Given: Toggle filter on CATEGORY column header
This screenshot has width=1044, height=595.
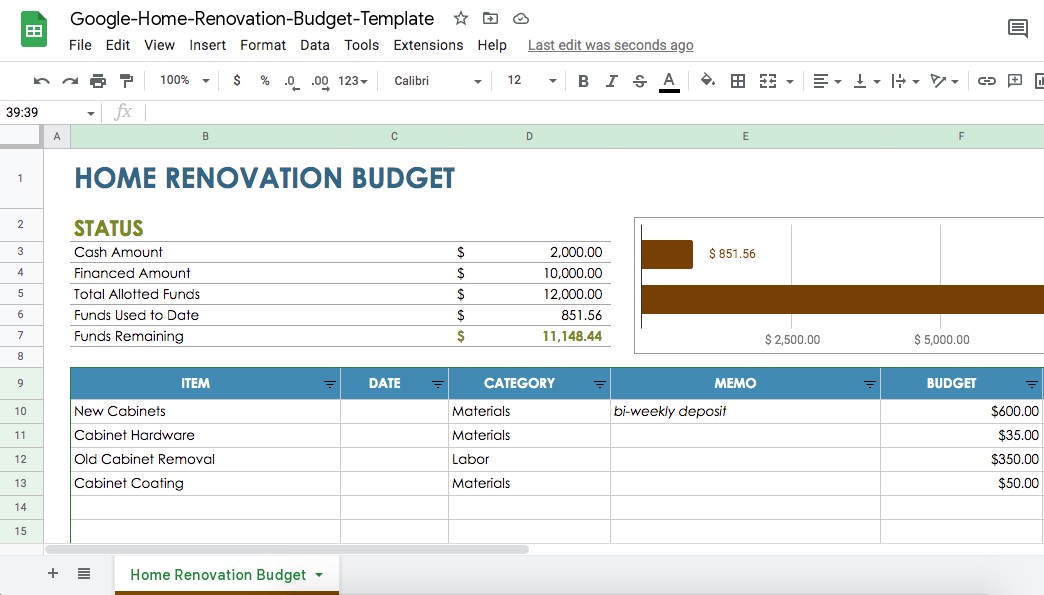Looking at the screenshot, I should coord(600,385).
